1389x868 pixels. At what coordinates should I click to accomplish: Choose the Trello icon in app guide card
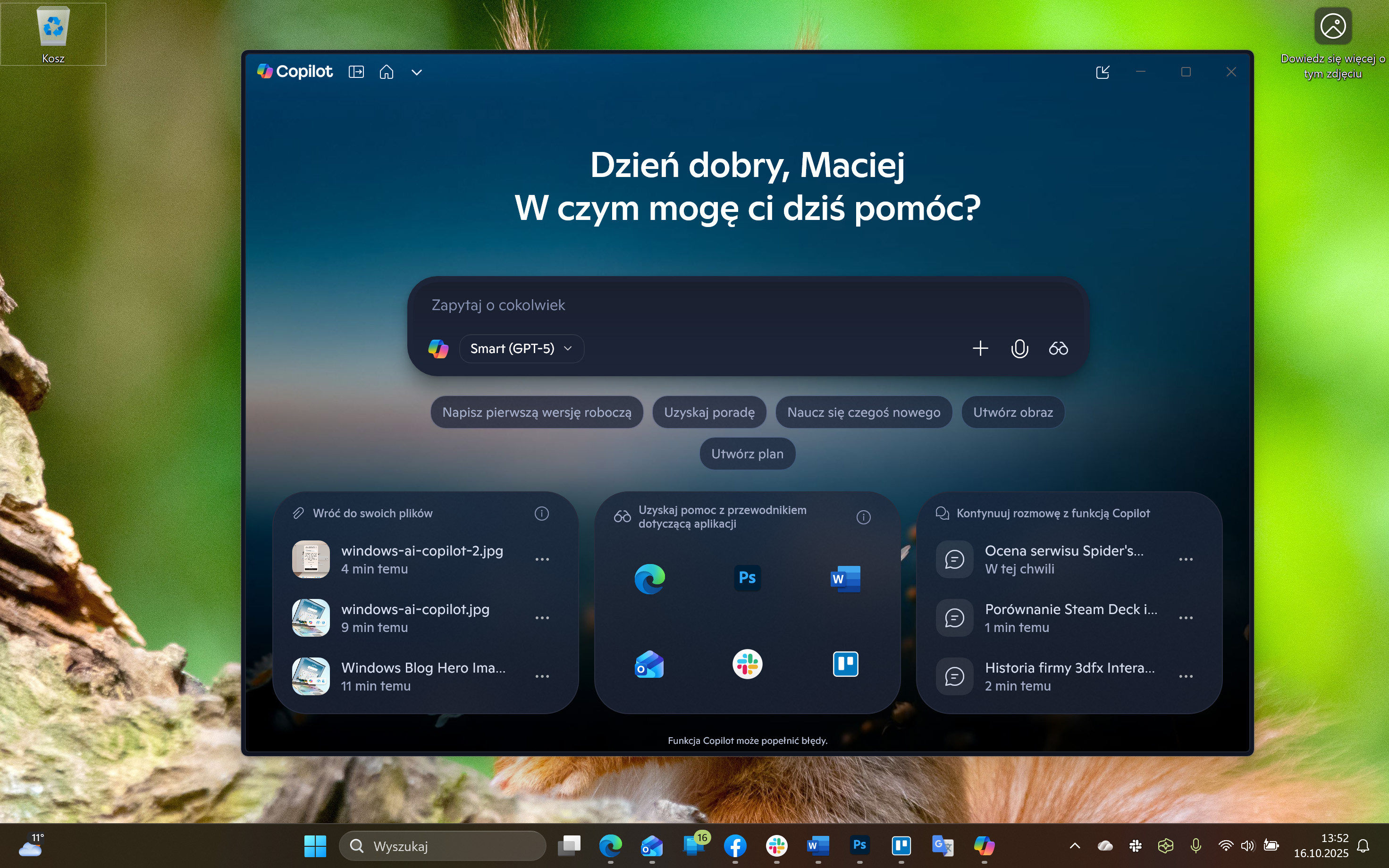(x=845, y=665)
